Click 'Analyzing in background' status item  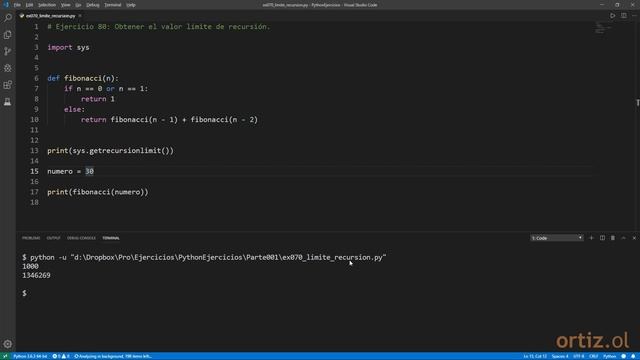113,356
